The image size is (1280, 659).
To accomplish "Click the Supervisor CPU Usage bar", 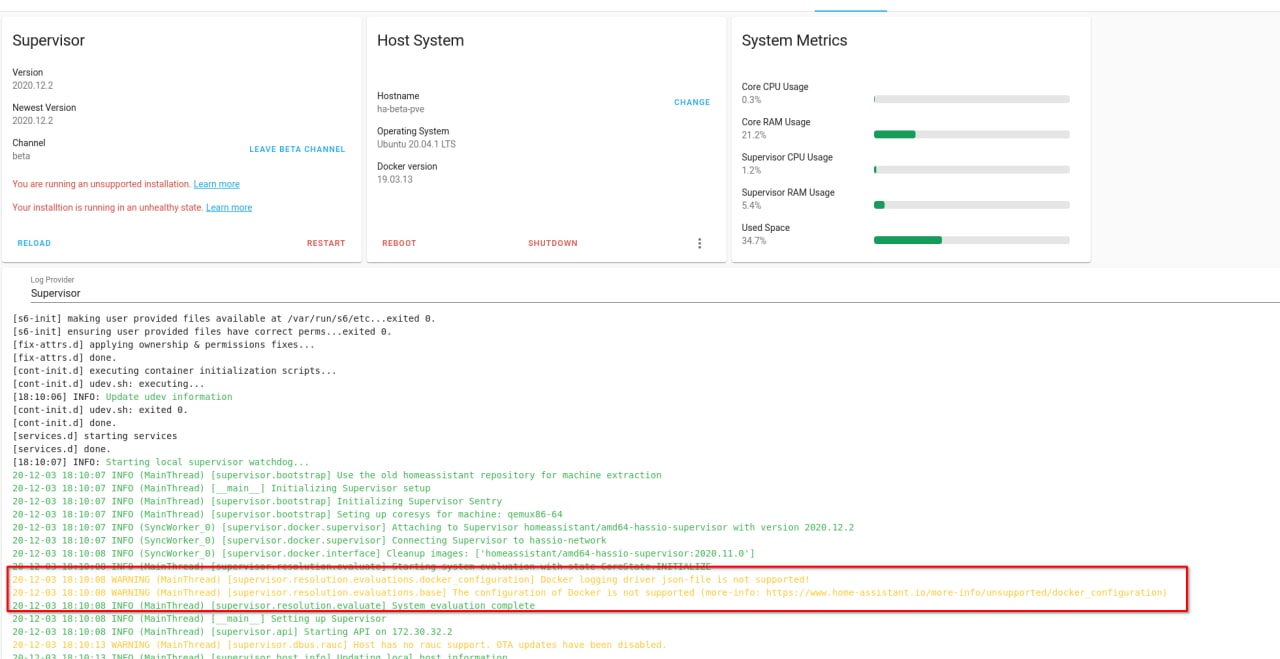I will click(971, 170).
